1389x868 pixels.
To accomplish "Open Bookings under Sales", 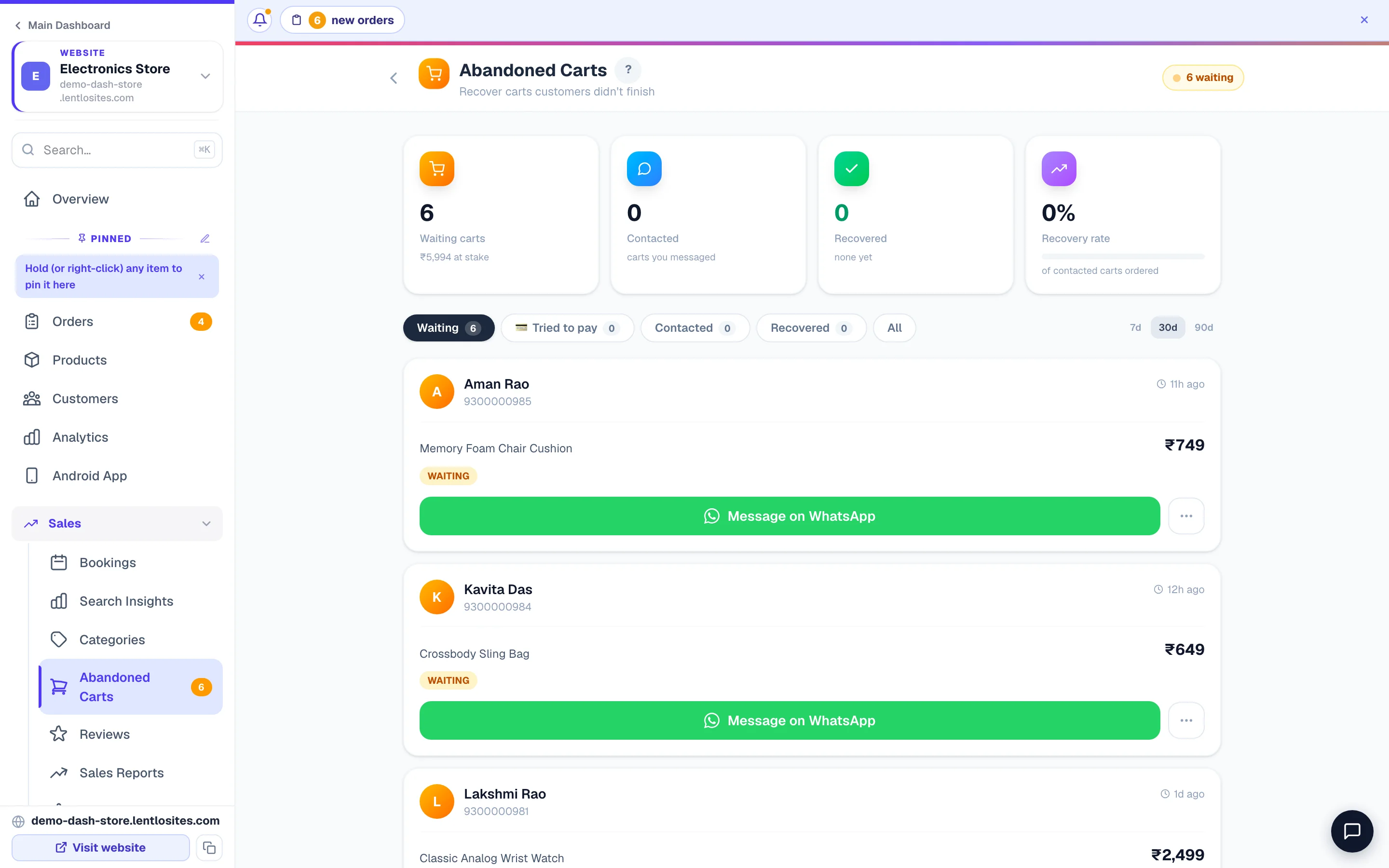I will 131,563.
